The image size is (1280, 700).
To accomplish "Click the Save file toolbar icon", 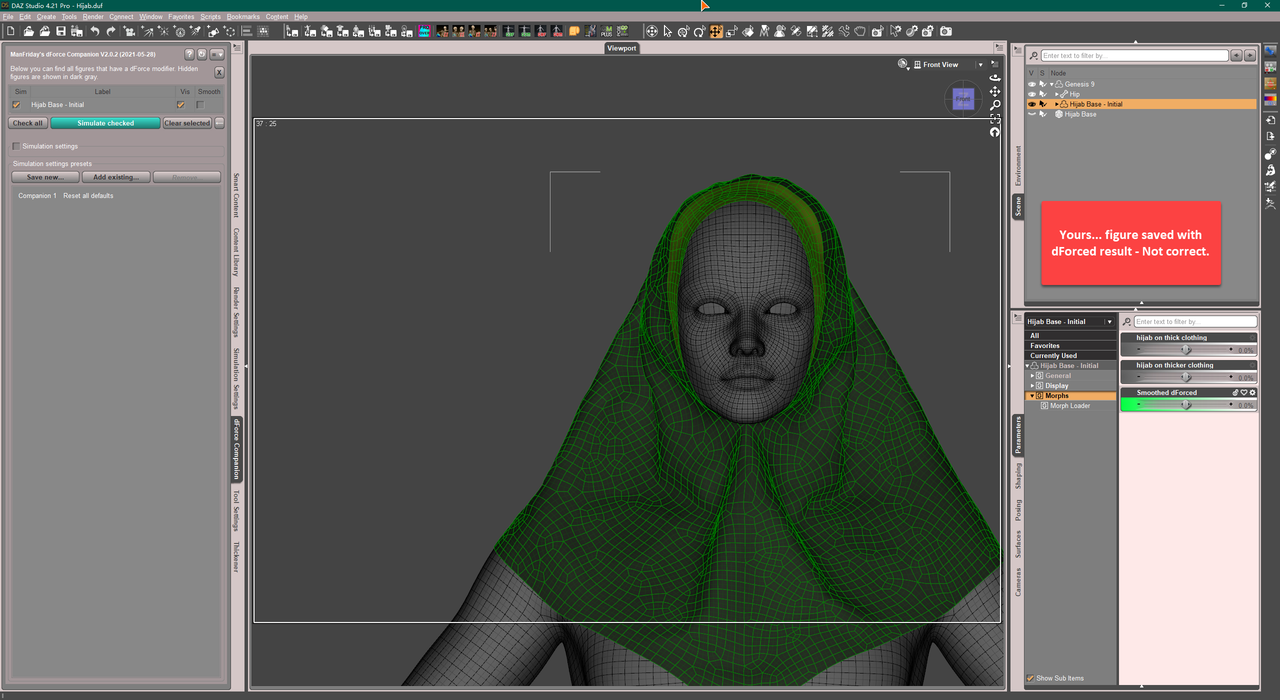I will point(62,32).
